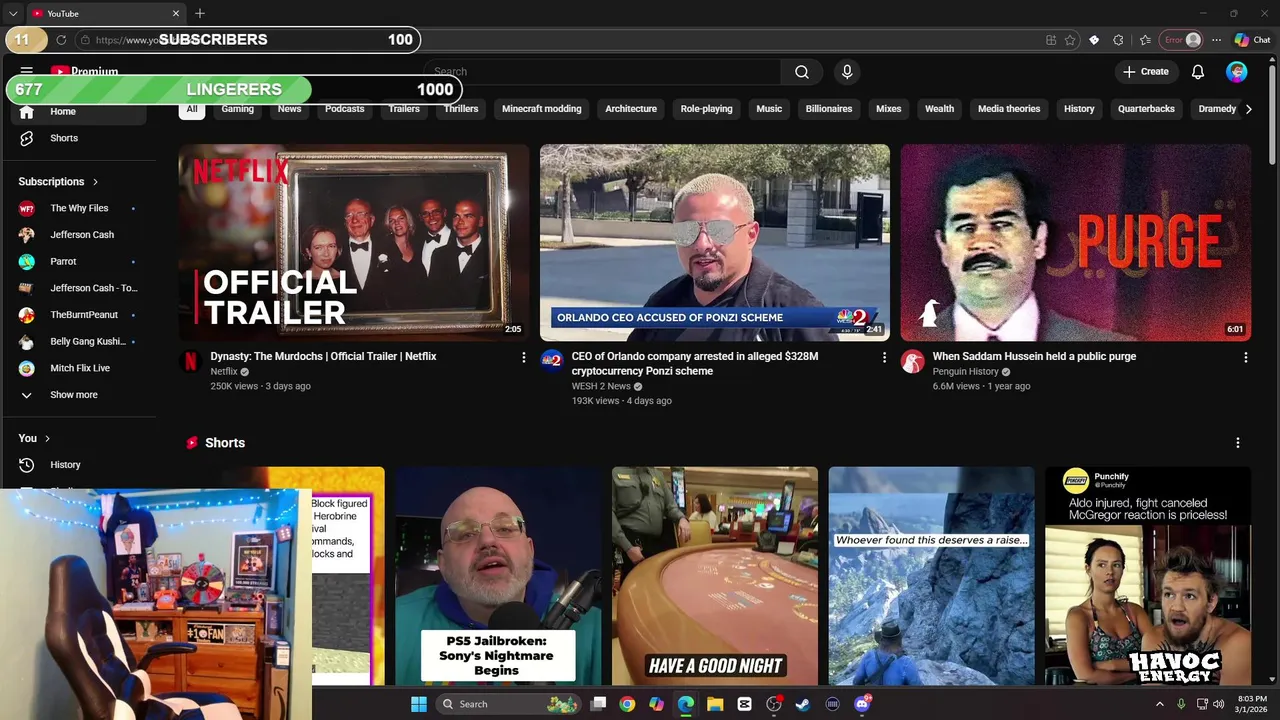Open TheBurntPeanut subscription channel
This screenshot has height=720, width=1280.
tap(82, 315)
